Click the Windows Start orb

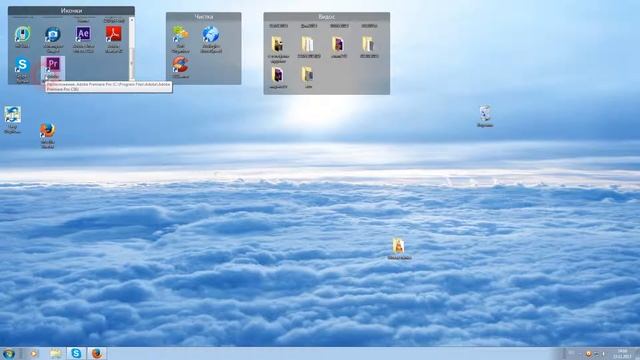[x=9, y=353]
